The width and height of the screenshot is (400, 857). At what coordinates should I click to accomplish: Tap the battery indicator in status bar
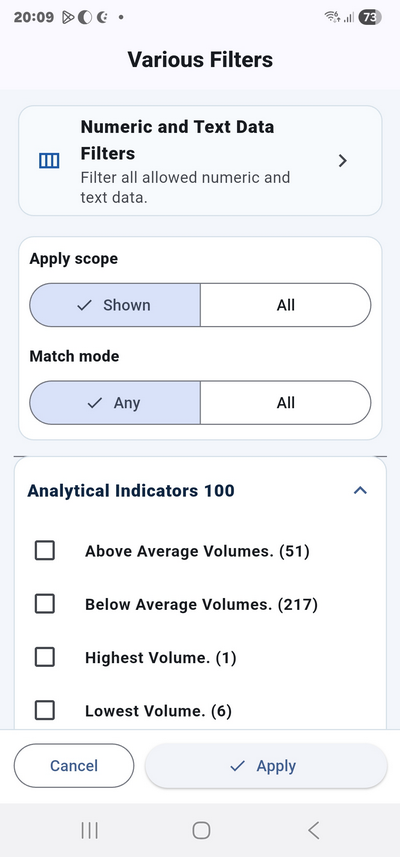click(370, 17)
